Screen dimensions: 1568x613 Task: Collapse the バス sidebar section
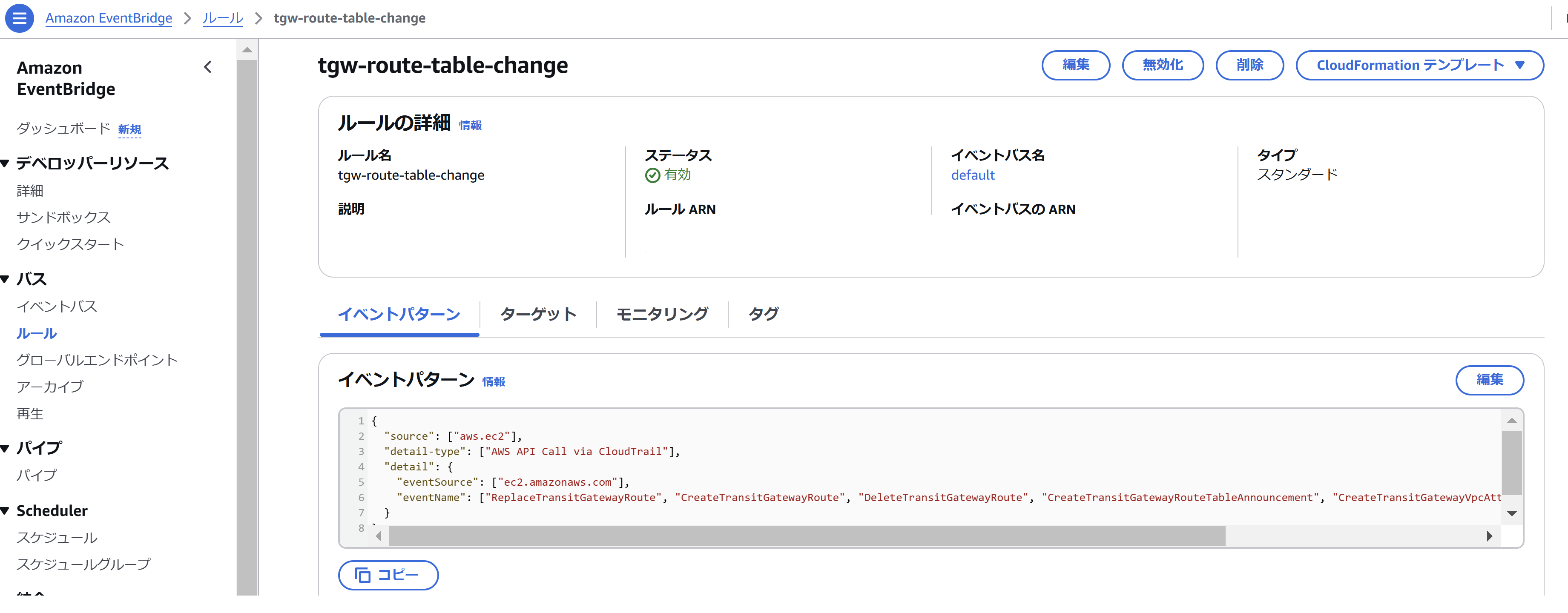[x=6, y=279]
